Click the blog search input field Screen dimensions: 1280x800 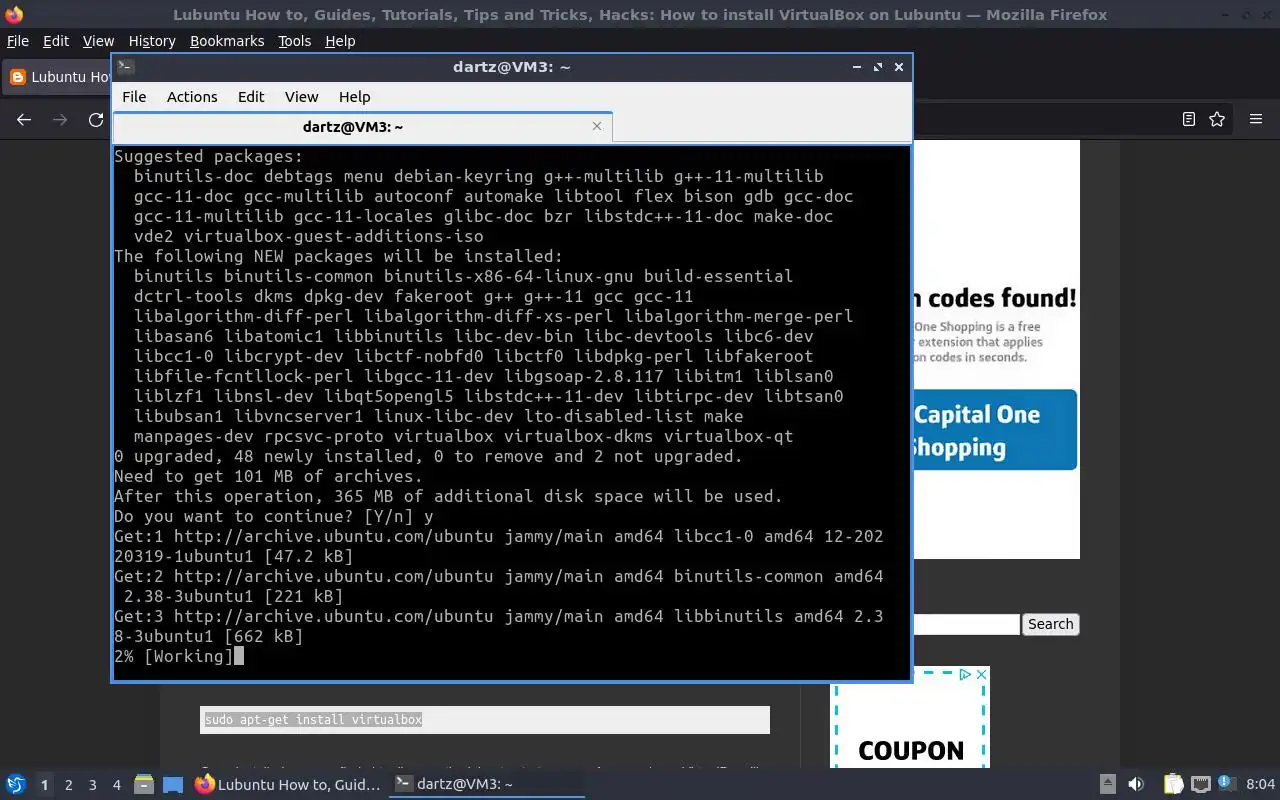[x=966, y=624]
